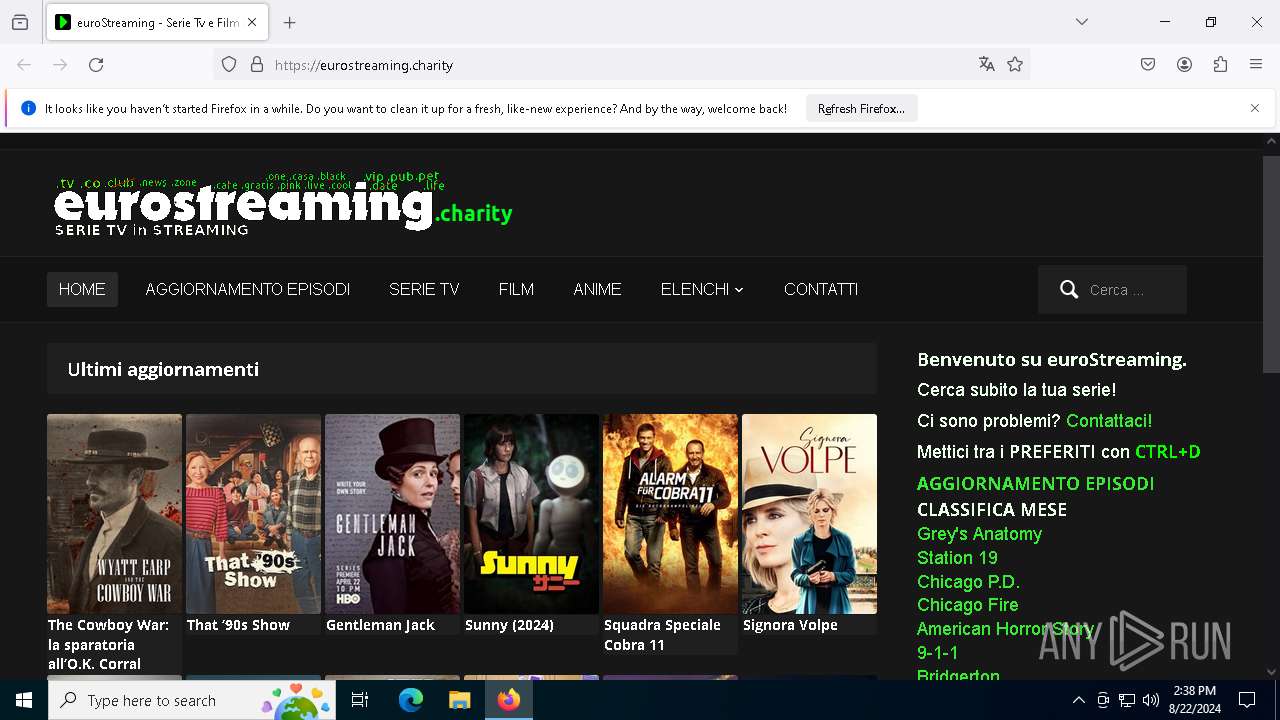Open the Firefox View recent browsing icon
The width and height of the screenshot is (1280, 720).
(20, 22)
